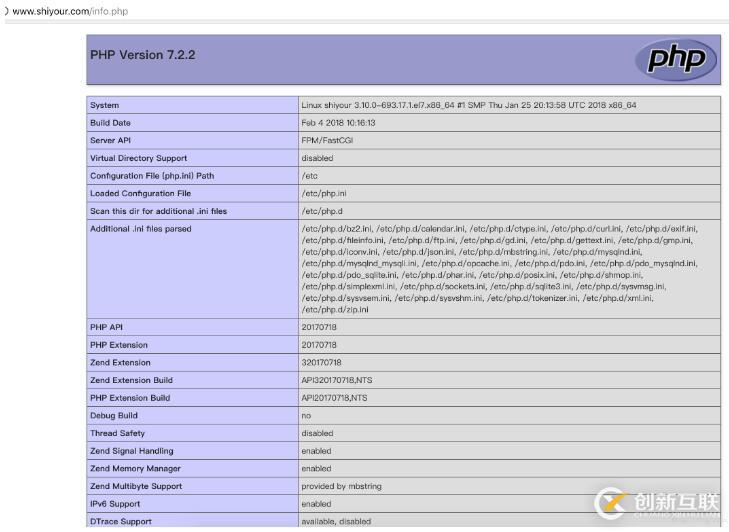Click Zend Extension Build label

click(131, 380)
